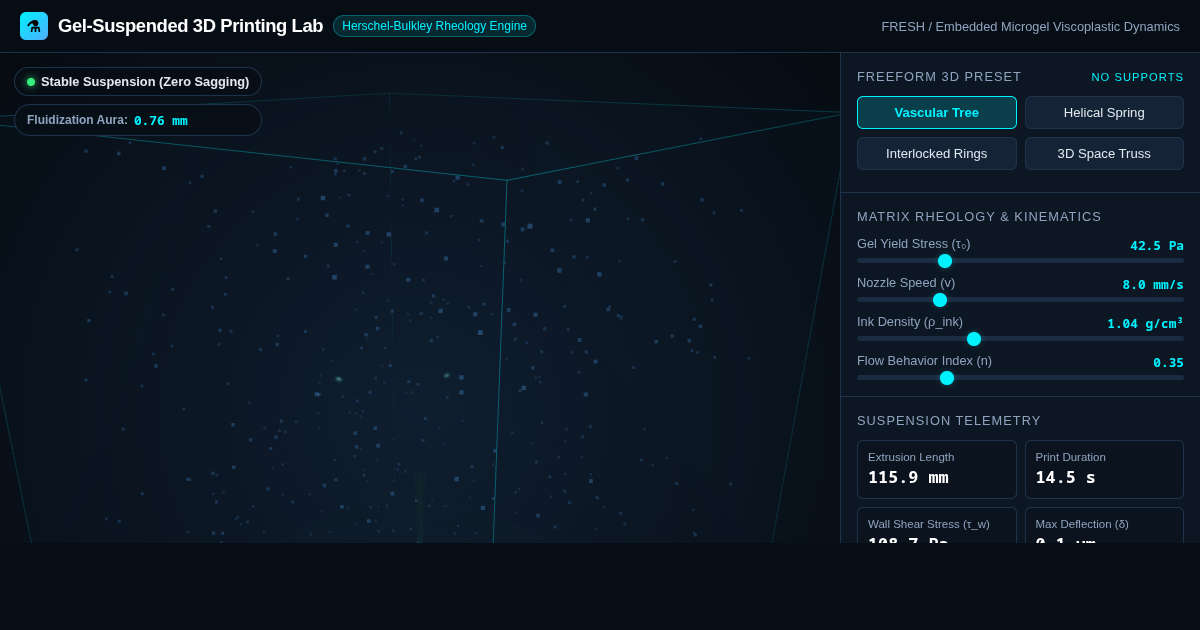Click the NO SUPPORTS label
The image size is (1200, 630).
(x=1137, y=77)
